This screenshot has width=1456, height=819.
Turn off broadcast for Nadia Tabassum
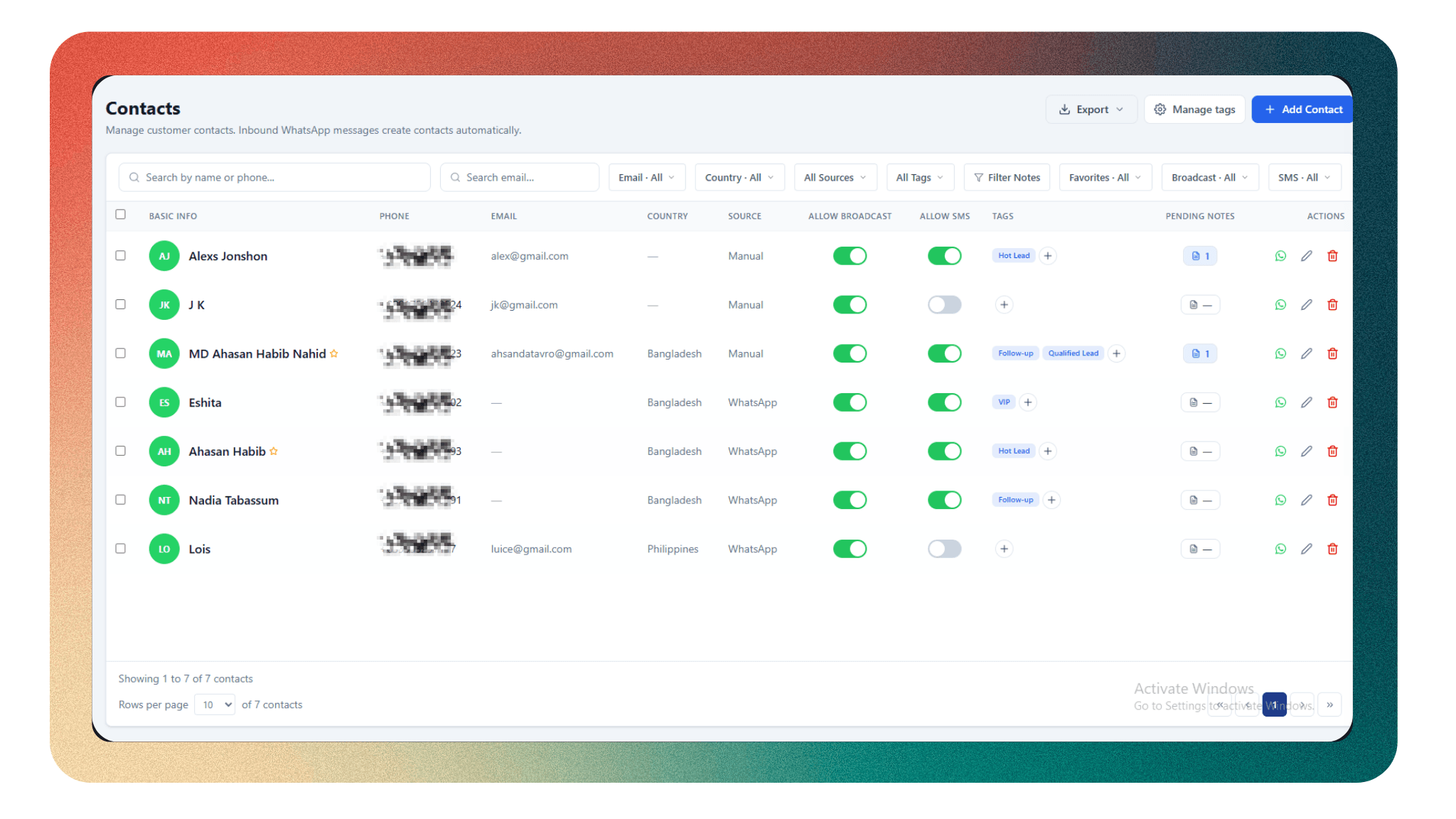point(850,500)
